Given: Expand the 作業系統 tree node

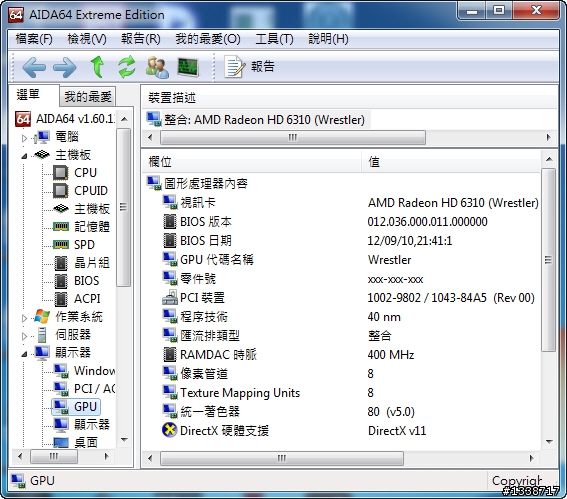Looking at the screenshot, I should [24, 318].
